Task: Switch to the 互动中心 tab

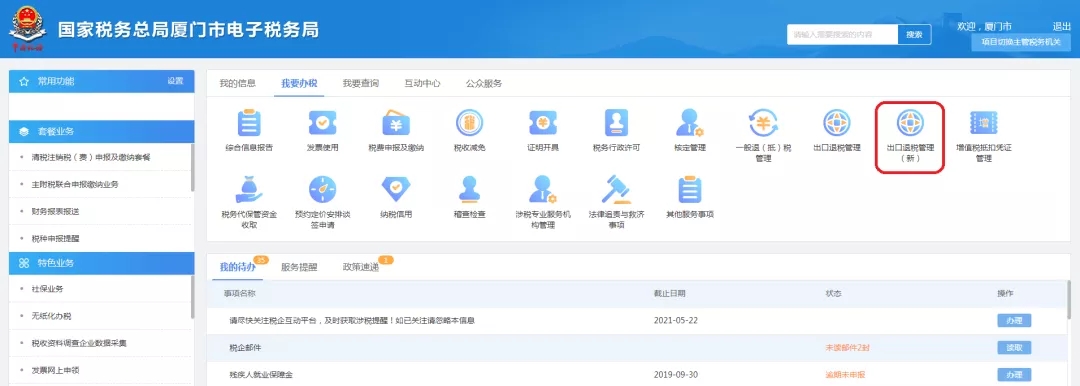Action: pos(422,83)
